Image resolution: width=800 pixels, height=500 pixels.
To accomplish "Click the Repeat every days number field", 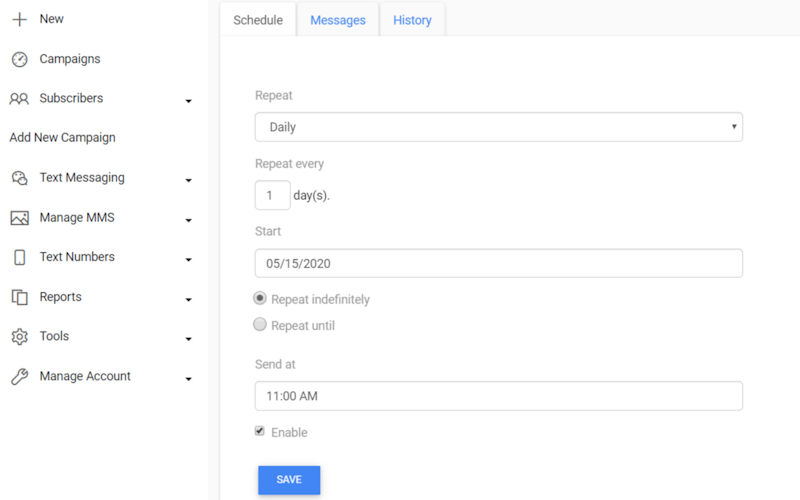I will (272, 195).
